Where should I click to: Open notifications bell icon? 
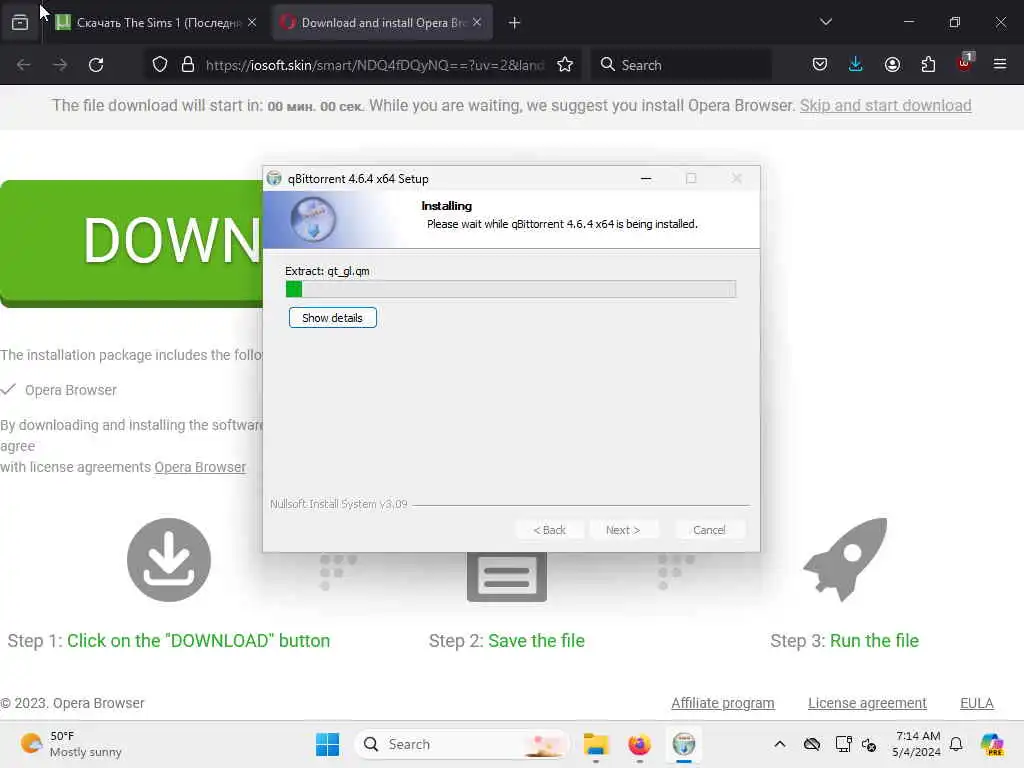point(956,744)
